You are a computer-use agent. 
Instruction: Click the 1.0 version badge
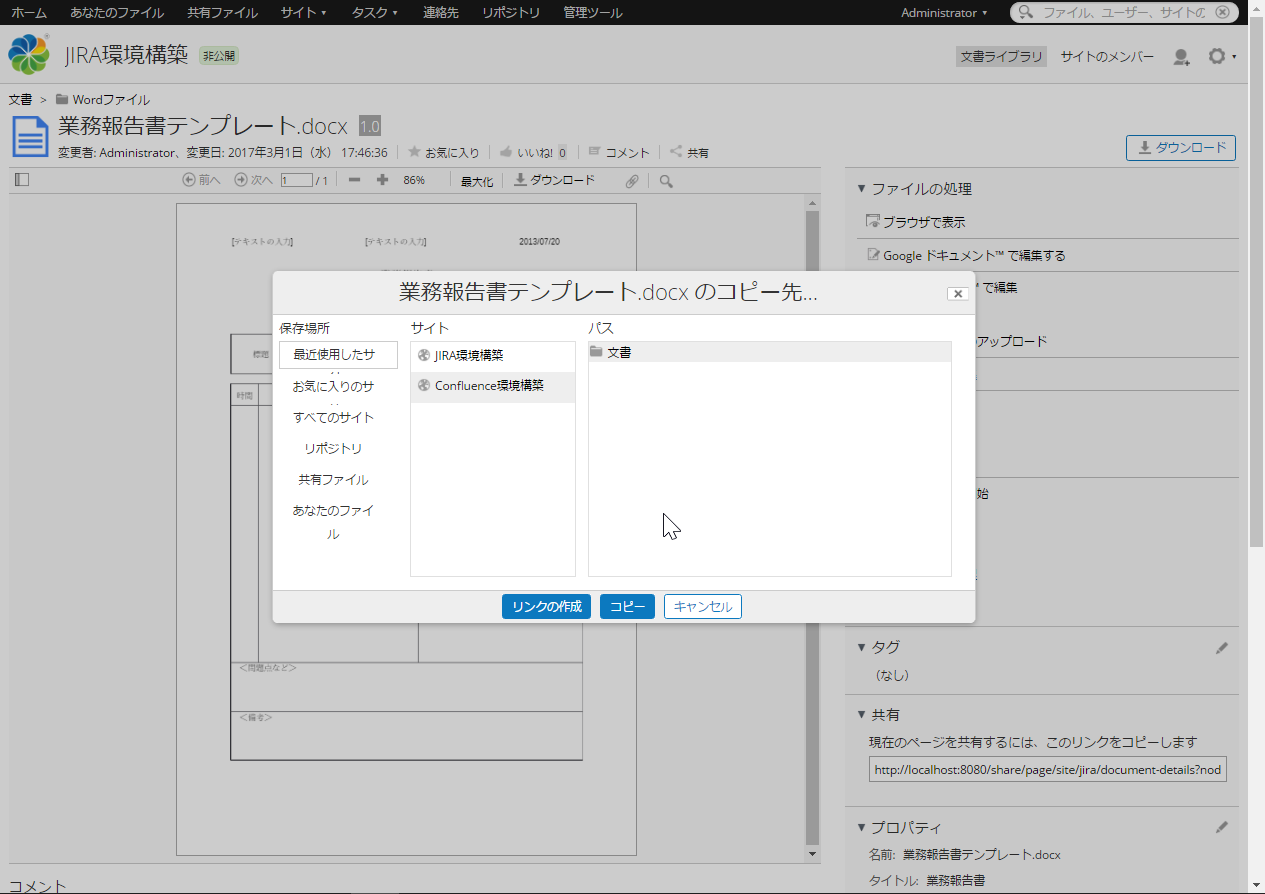[370, 126]
